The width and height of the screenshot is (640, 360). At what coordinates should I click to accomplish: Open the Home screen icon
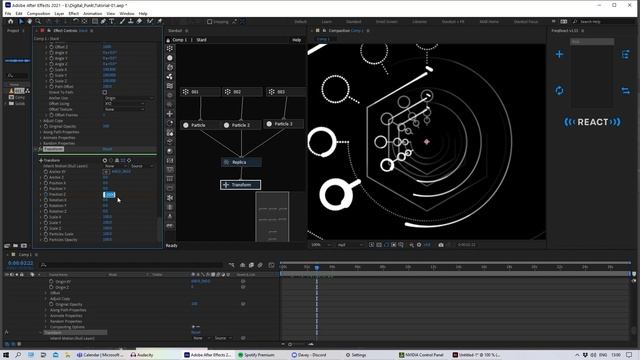(x=11, y=21)
